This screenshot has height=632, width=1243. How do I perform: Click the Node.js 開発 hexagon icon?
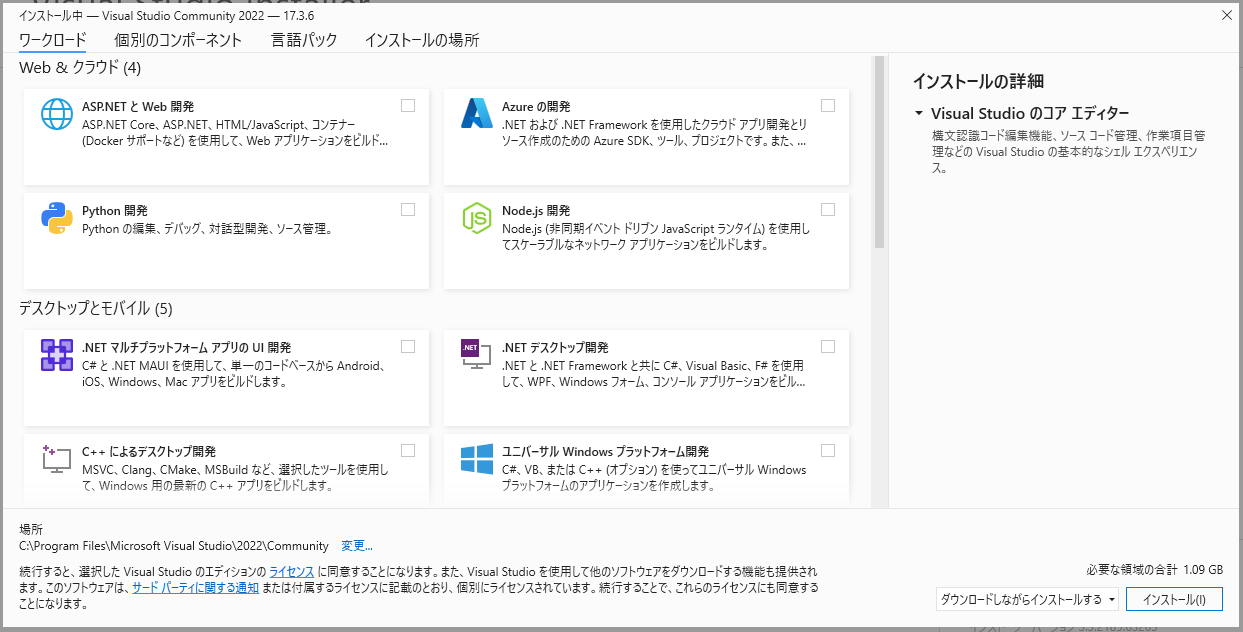point(477,217)
